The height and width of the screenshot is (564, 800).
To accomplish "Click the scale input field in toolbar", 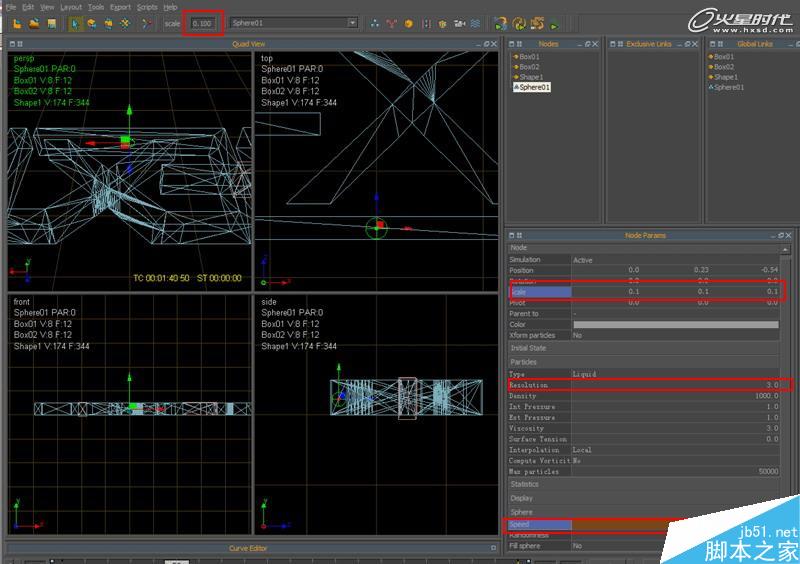I will tap(202, 22).
